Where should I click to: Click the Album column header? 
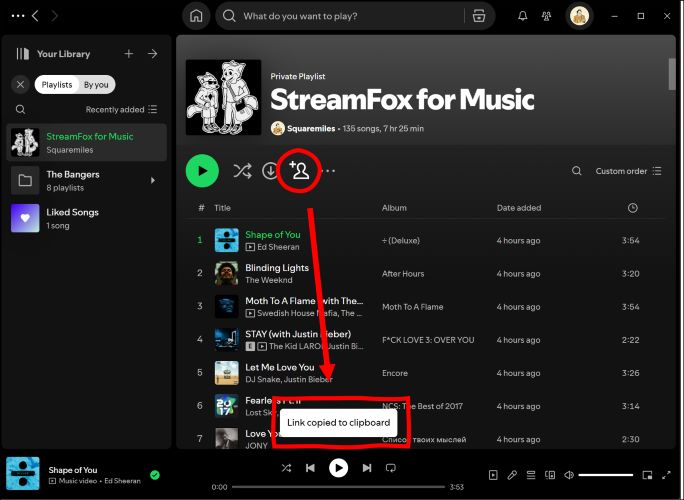[x=394, y=208]
